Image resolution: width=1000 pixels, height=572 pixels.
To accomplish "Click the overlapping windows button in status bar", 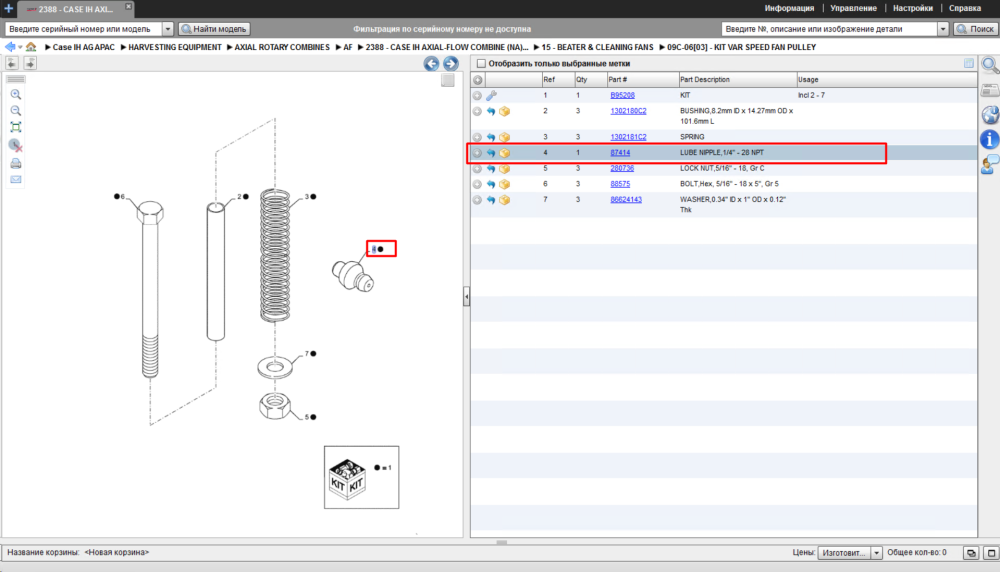I will pos(971,553).
